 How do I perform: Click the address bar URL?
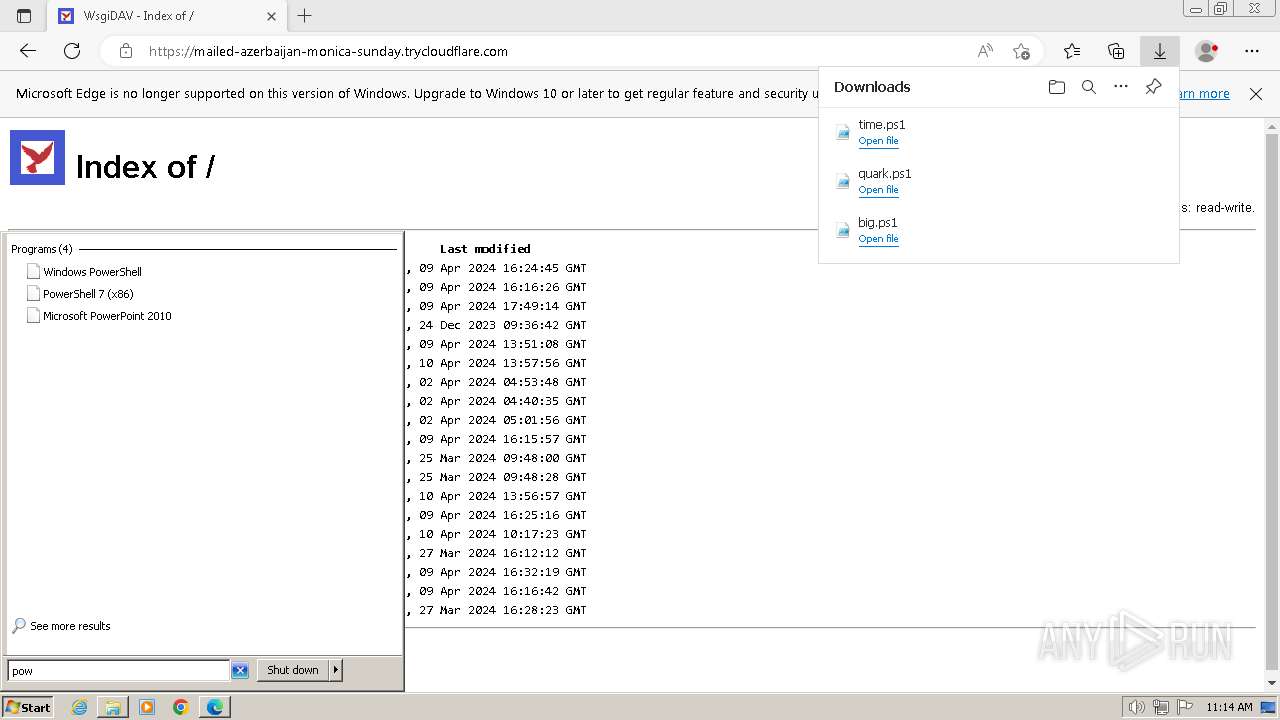coord(328,51)
